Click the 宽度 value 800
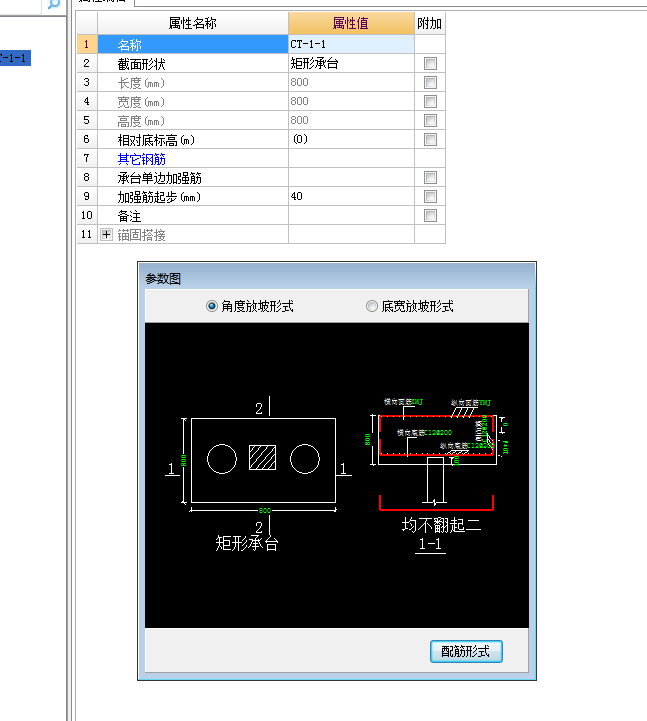The image size is (647, 721). tap(351, 101)
